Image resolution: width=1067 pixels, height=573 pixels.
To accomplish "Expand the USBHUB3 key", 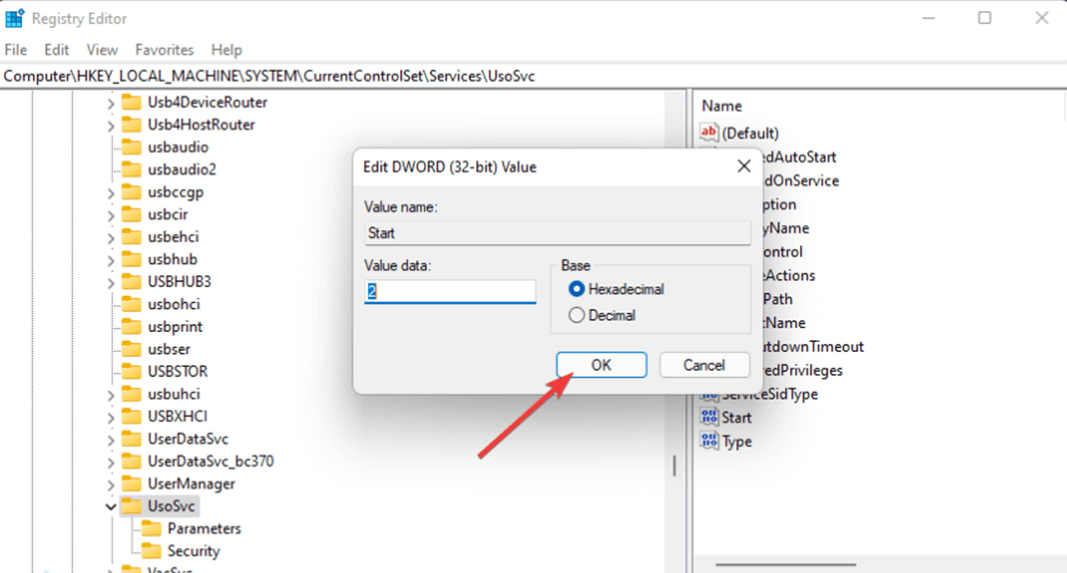I will (x=110, y=283).
